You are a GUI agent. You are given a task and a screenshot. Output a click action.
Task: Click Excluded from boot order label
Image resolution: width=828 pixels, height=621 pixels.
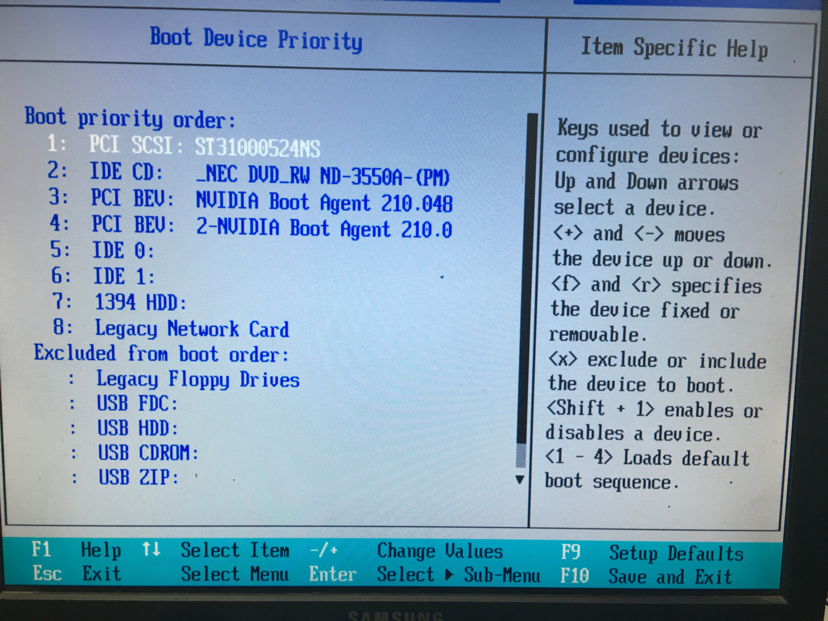click(162, 353)
